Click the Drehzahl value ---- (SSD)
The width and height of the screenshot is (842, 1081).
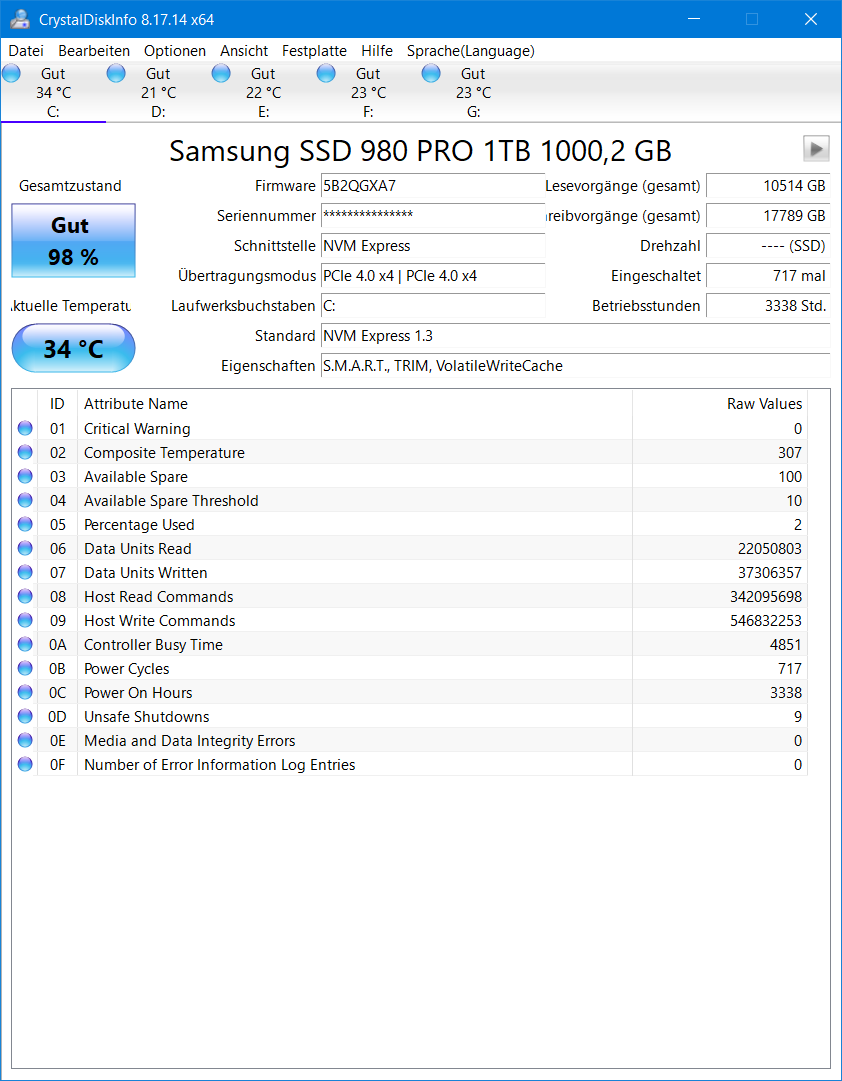tap(768, 245)
